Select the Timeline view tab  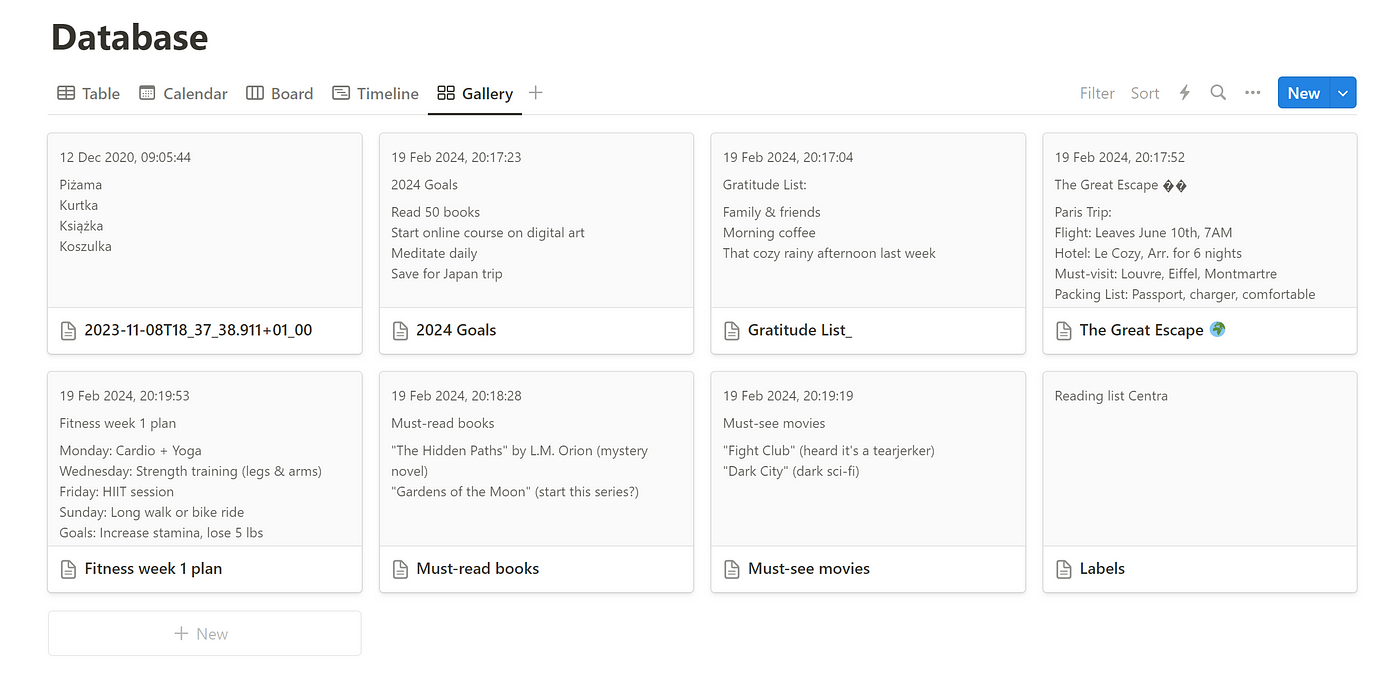pyautogui.click(x=375, y=93)
